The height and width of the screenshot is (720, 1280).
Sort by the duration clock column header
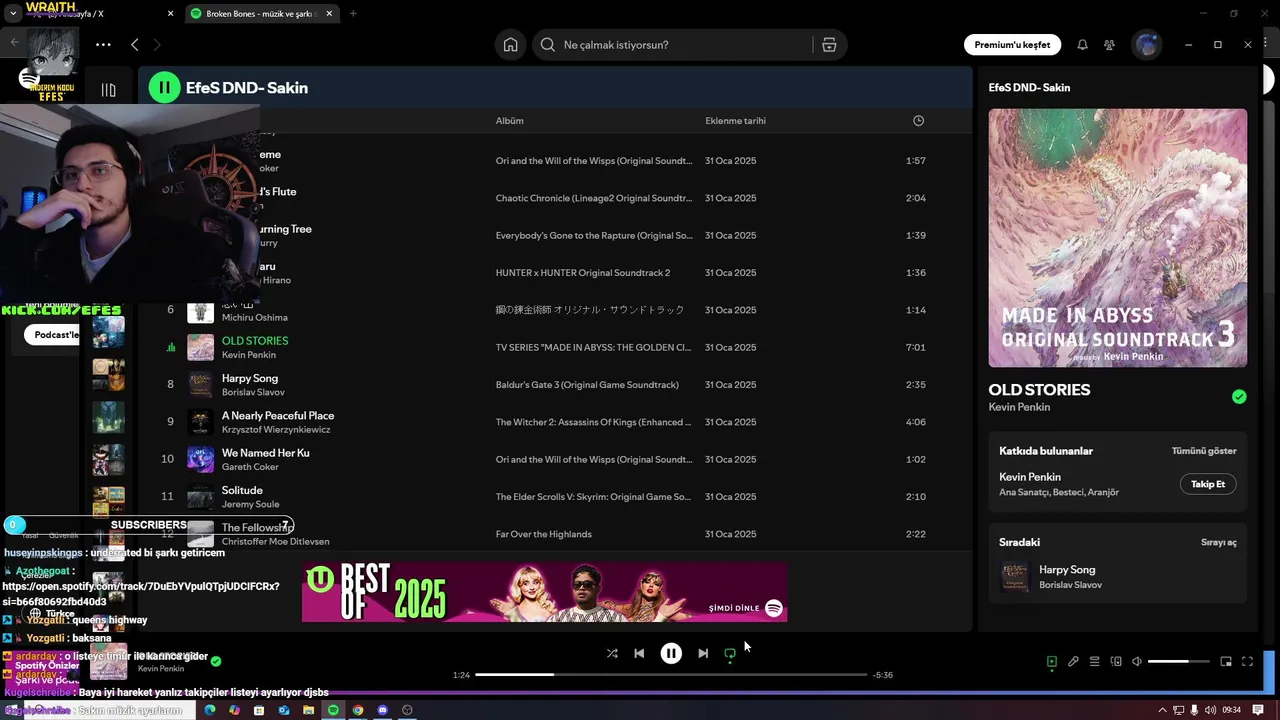click(x=918, y=121)
